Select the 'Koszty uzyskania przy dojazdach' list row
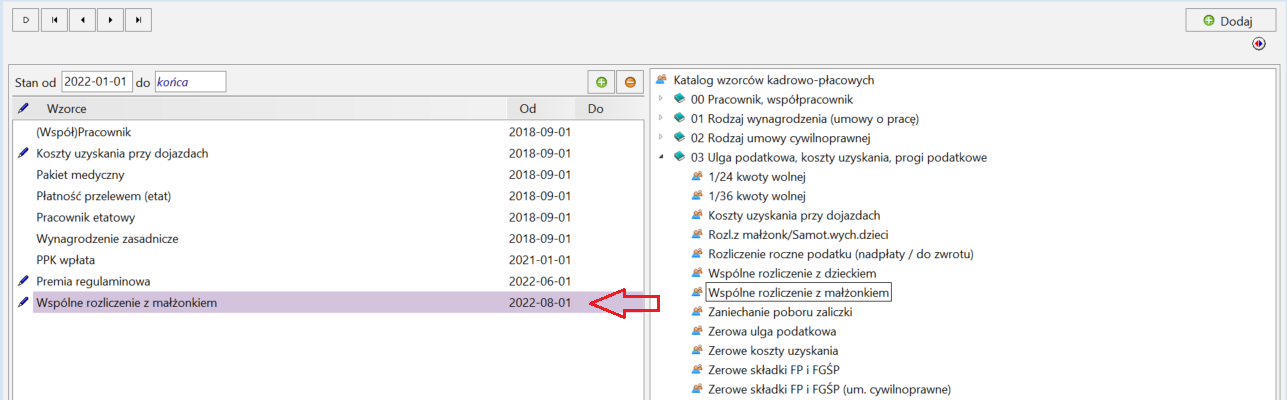This screenshot has height=400, width=1287. 338,153
